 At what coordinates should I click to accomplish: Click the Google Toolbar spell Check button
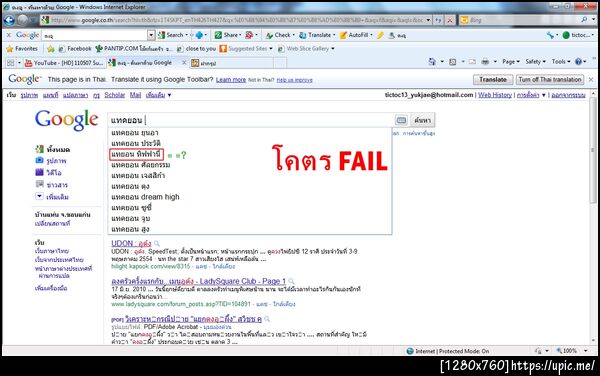pyautogui.click(x=280, y=35)
